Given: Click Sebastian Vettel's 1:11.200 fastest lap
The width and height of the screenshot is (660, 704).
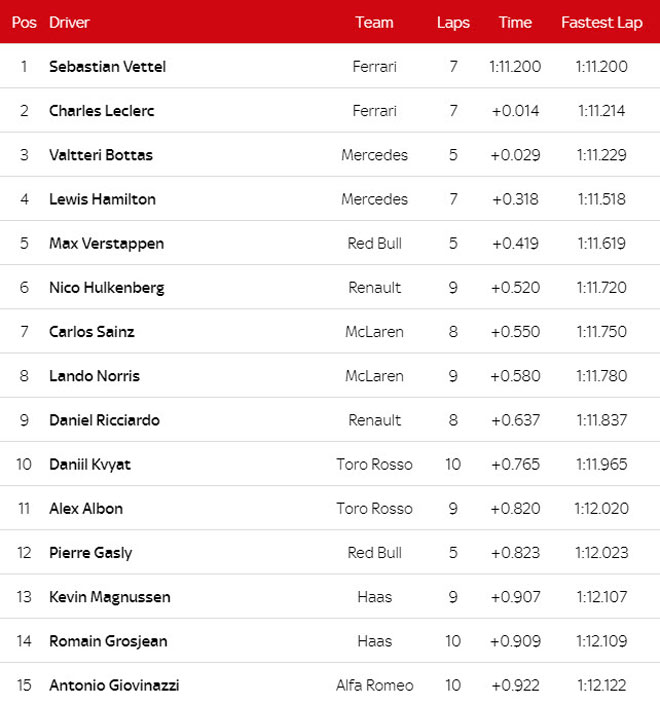Looking at the screenshot, I should [601, 67].
